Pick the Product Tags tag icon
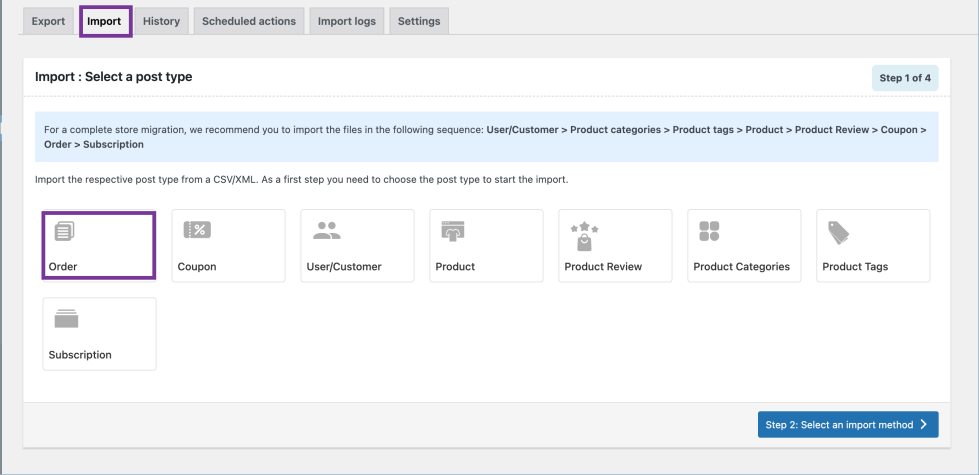Viewport: 979px width, 475px height. 838,232
